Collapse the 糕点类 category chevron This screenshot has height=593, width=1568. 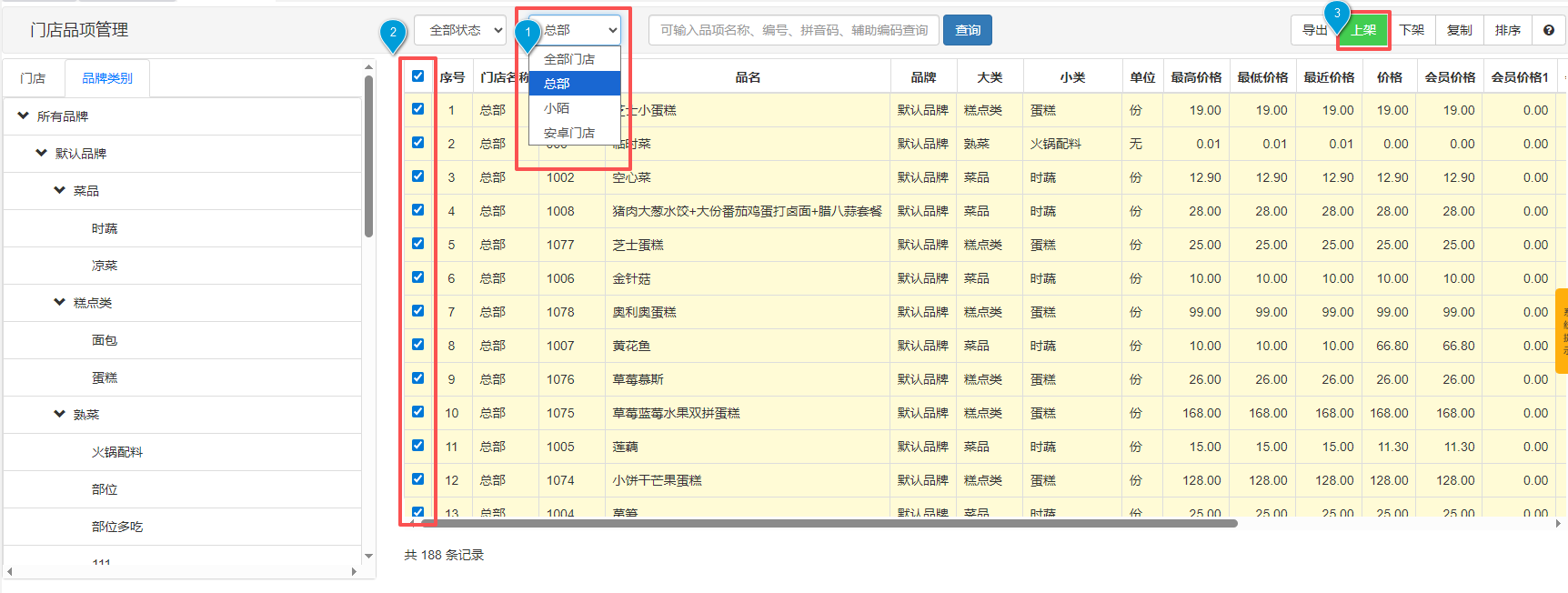pyautogui.click(x=60, y=302)
